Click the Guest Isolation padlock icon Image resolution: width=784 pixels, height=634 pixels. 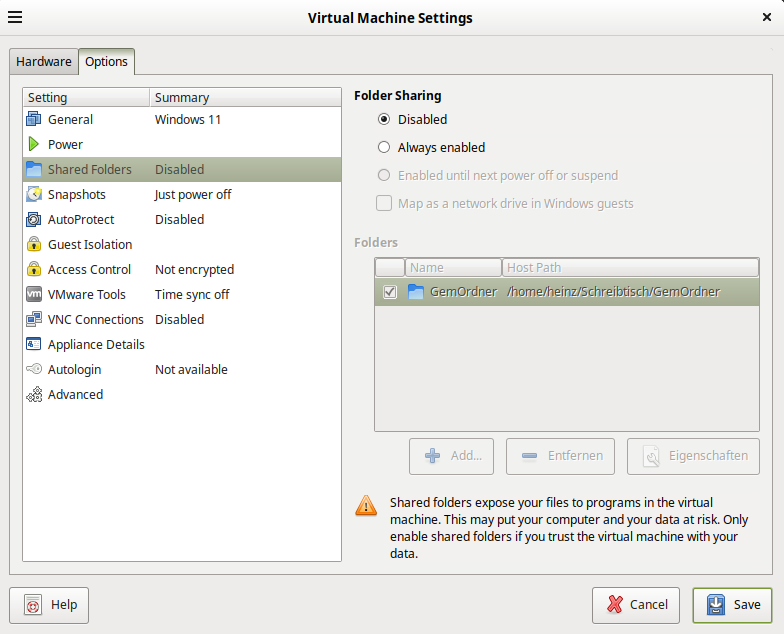[x=34, y=244]
